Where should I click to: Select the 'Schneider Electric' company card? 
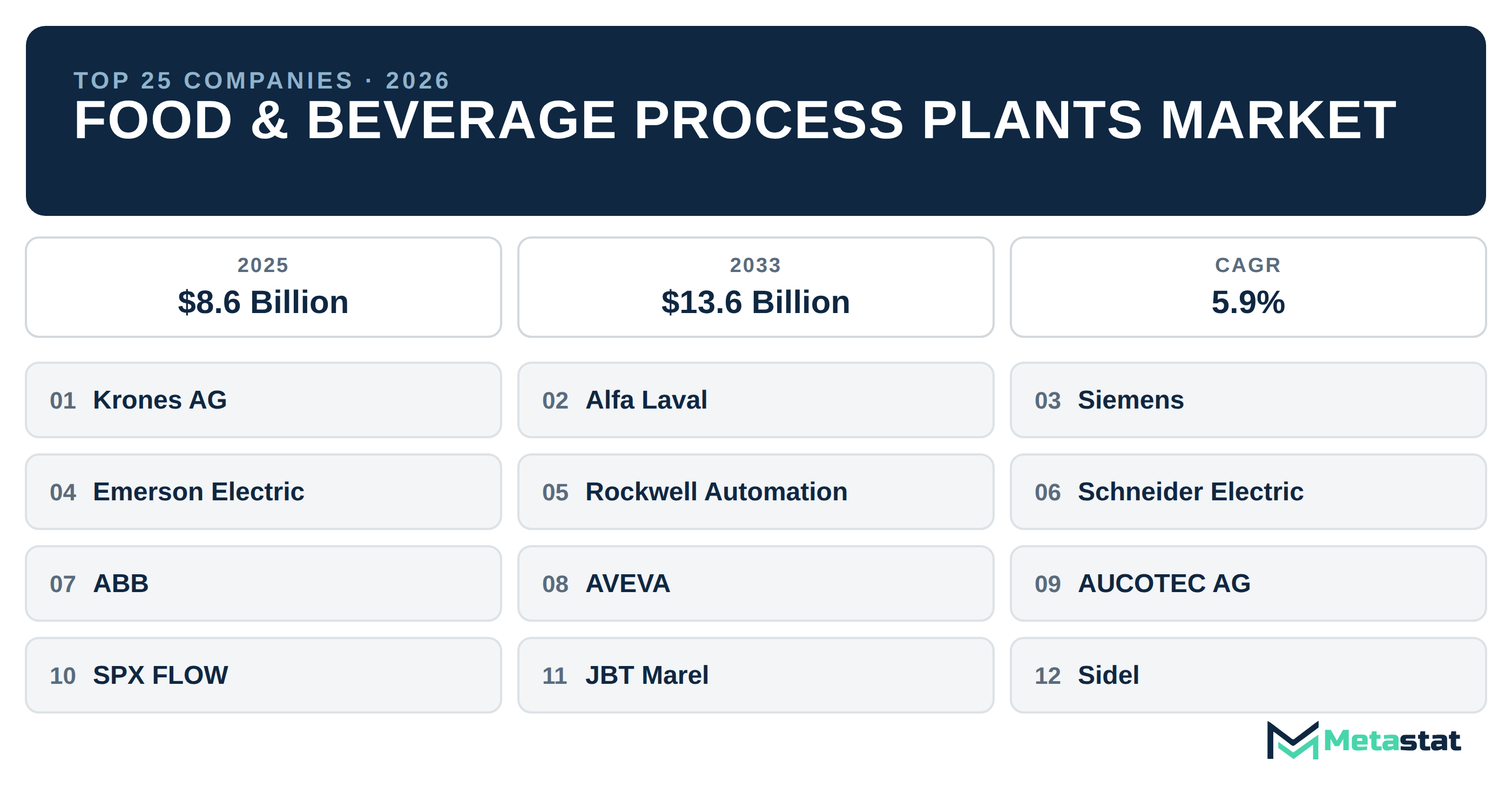pos(1248,492)
